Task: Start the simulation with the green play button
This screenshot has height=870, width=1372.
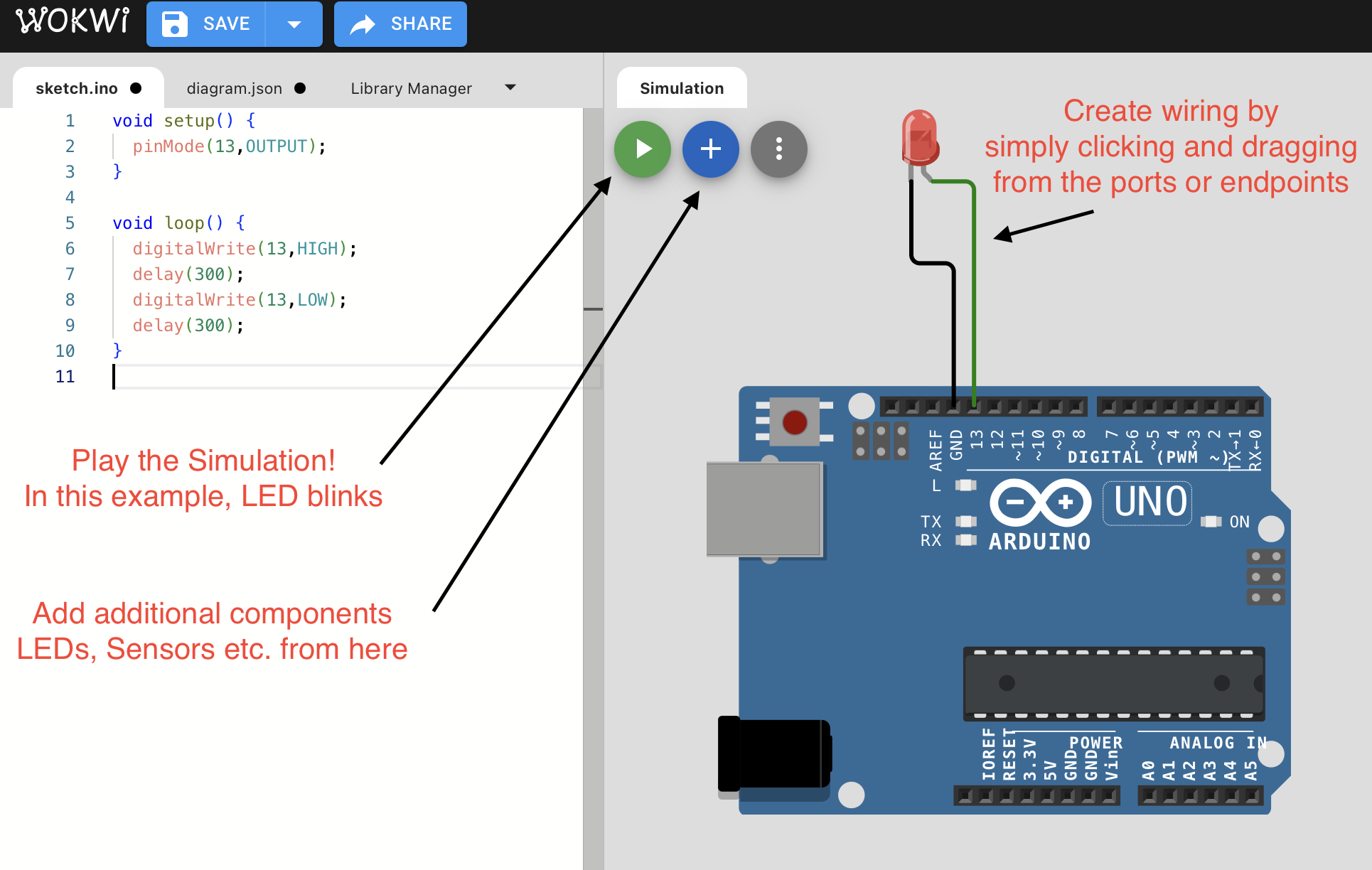Action: 642,149
